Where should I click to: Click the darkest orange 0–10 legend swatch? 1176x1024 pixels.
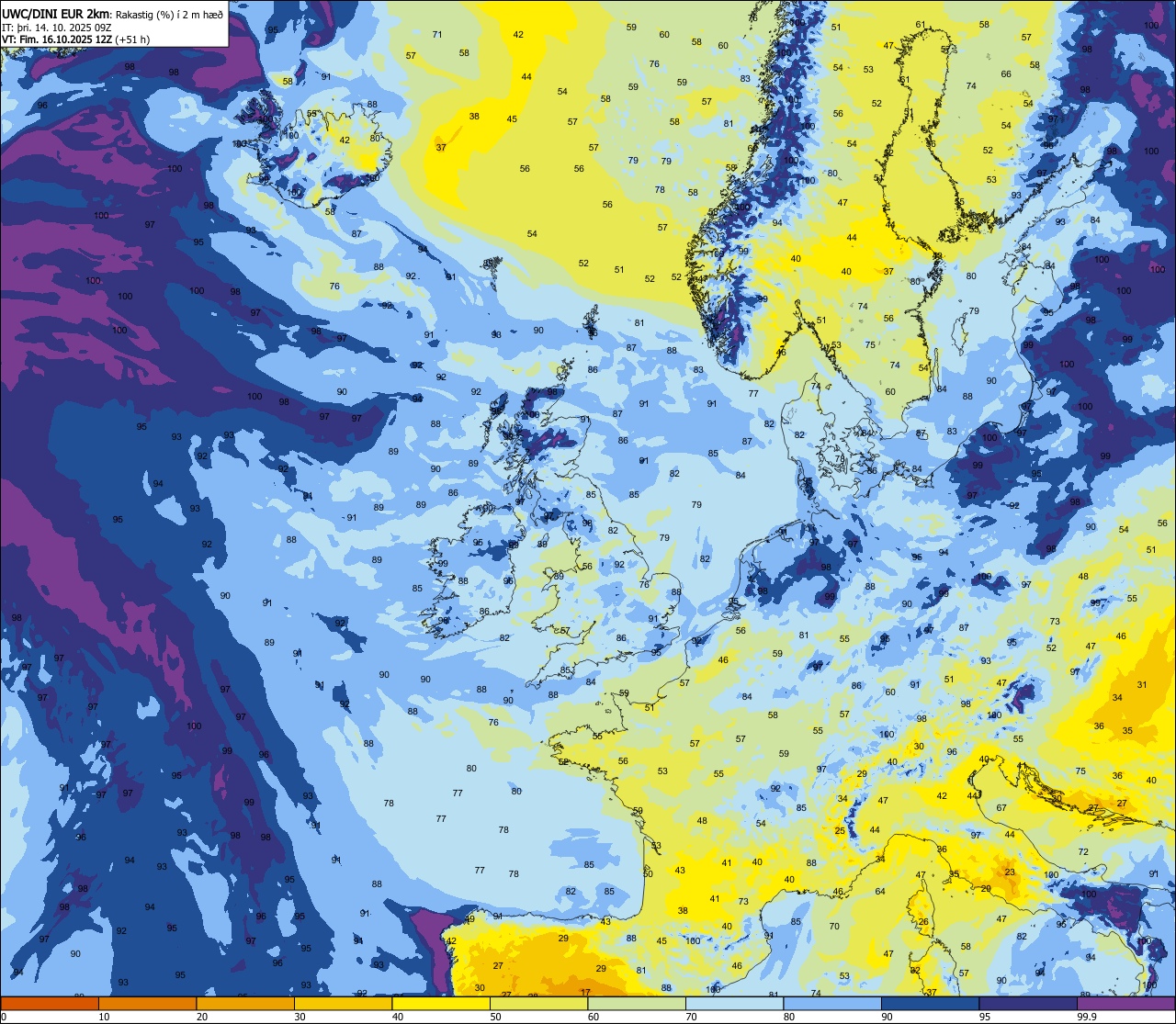tap(50, 1003)
